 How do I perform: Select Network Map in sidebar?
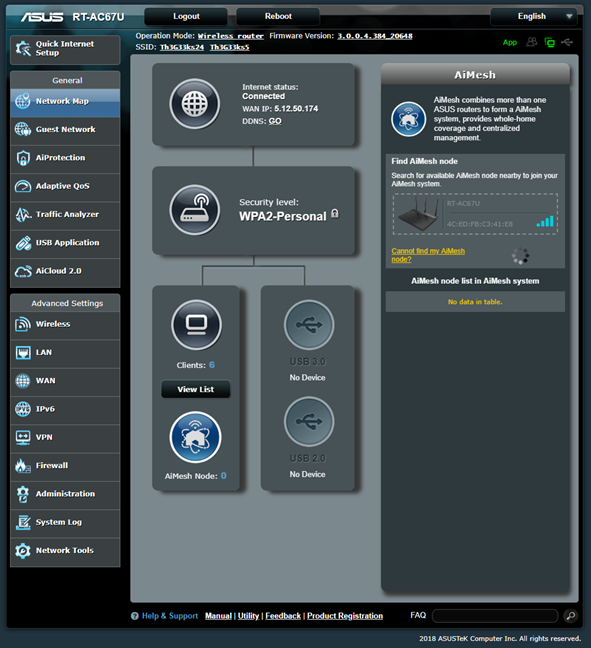pyautogui.click(x=65, y=102)
